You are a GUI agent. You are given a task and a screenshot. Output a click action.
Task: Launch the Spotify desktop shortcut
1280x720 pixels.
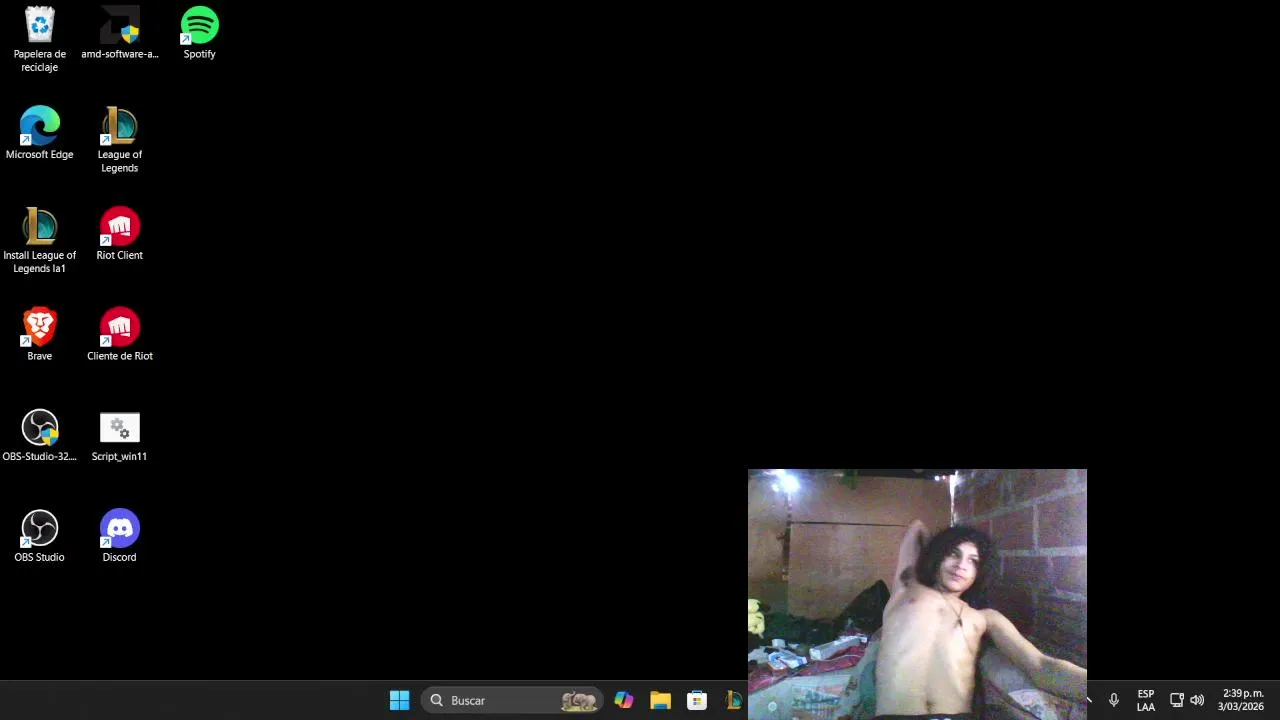click(199, 33)
